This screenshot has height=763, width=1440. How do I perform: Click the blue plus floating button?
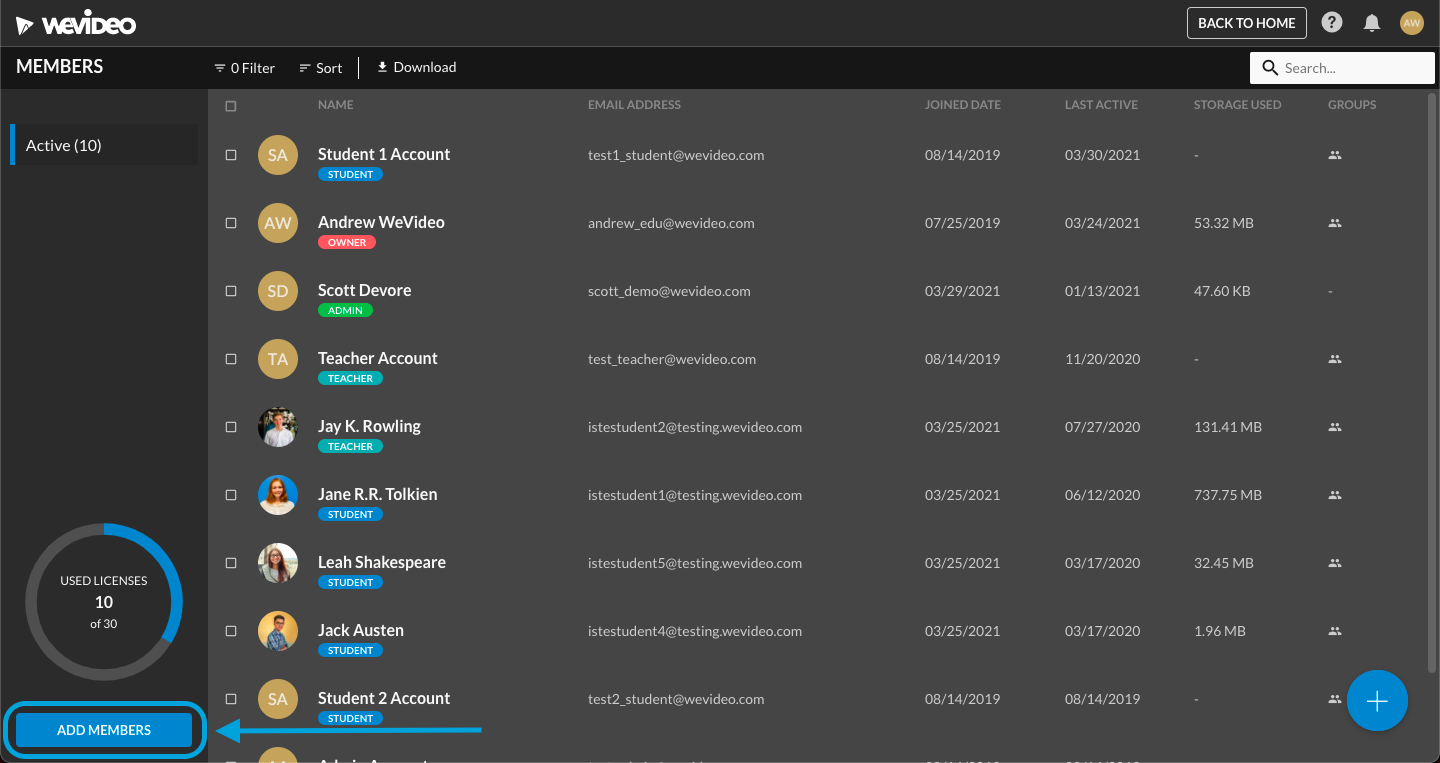click(x=1377, y=701)
